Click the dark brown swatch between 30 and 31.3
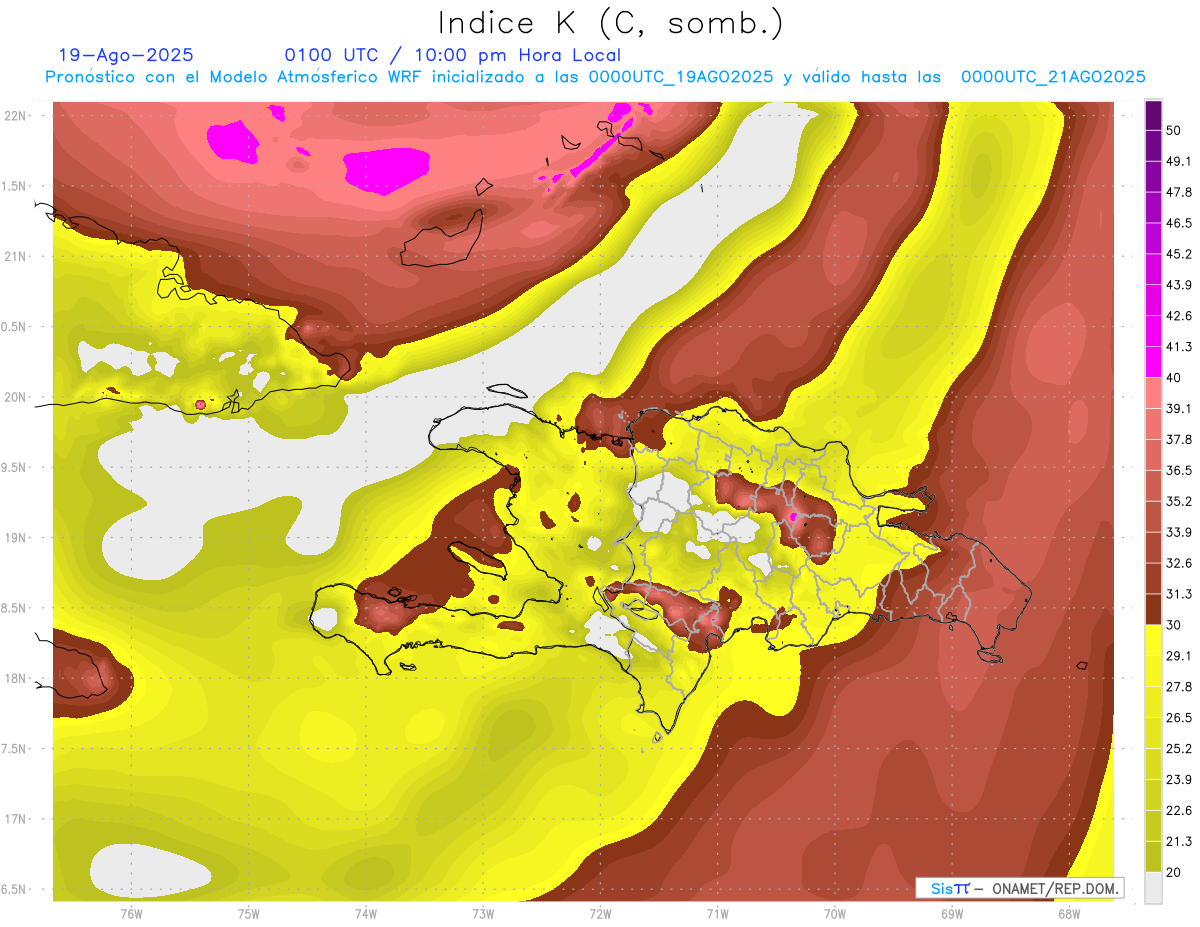 coord(1153,609)
